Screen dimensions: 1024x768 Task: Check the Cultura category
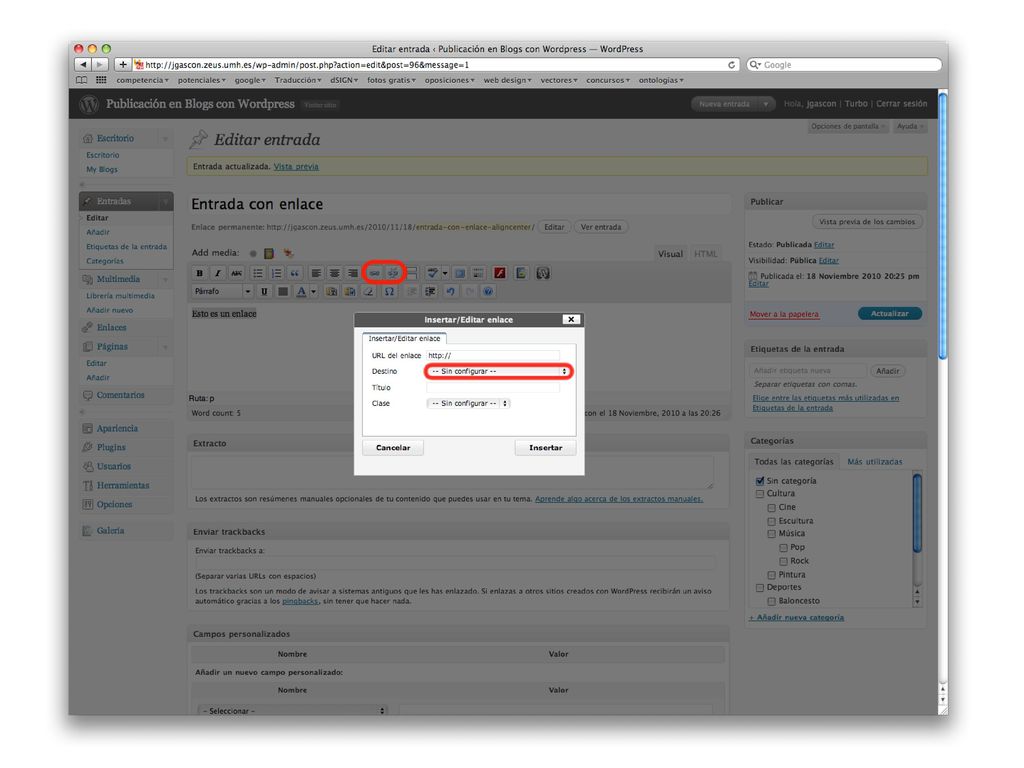pyautogui.click(x=760, y=494)
